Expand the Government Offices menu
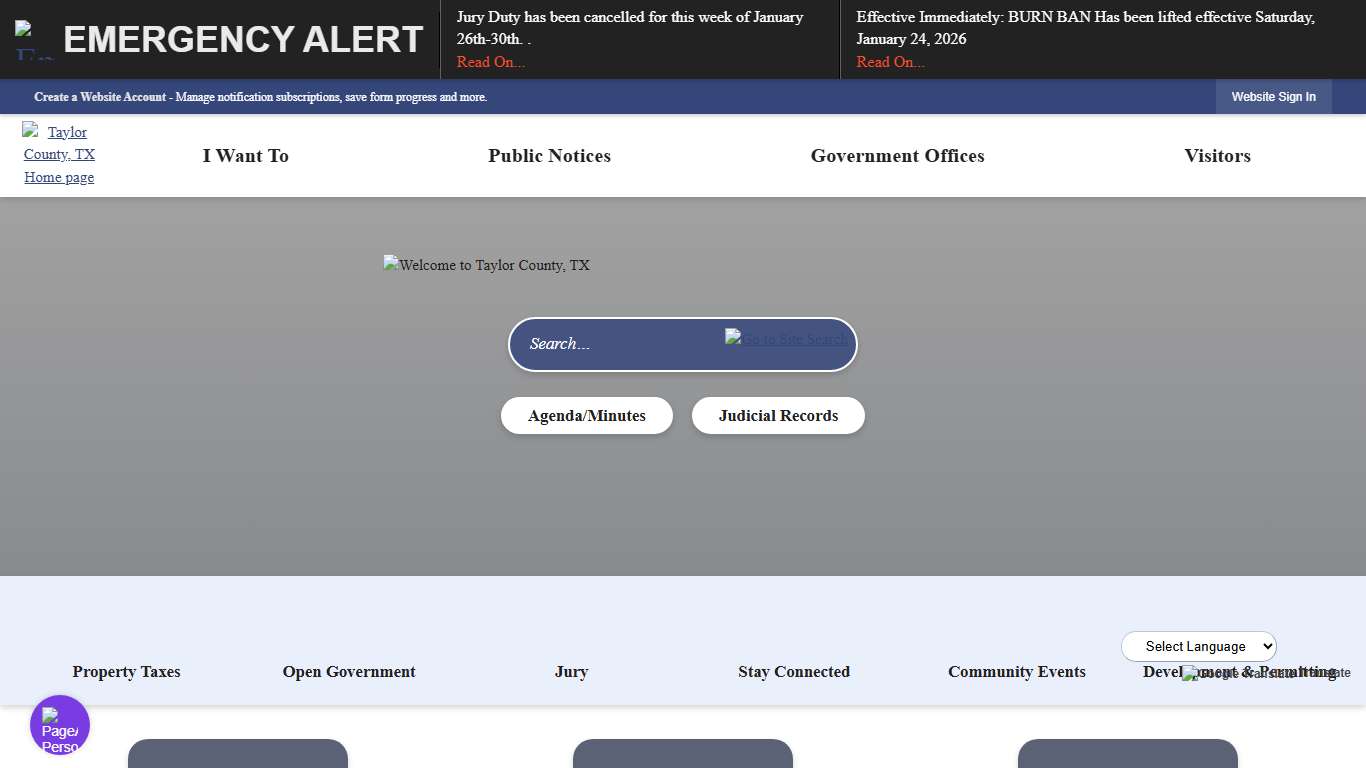 click(x=897, y=156)
